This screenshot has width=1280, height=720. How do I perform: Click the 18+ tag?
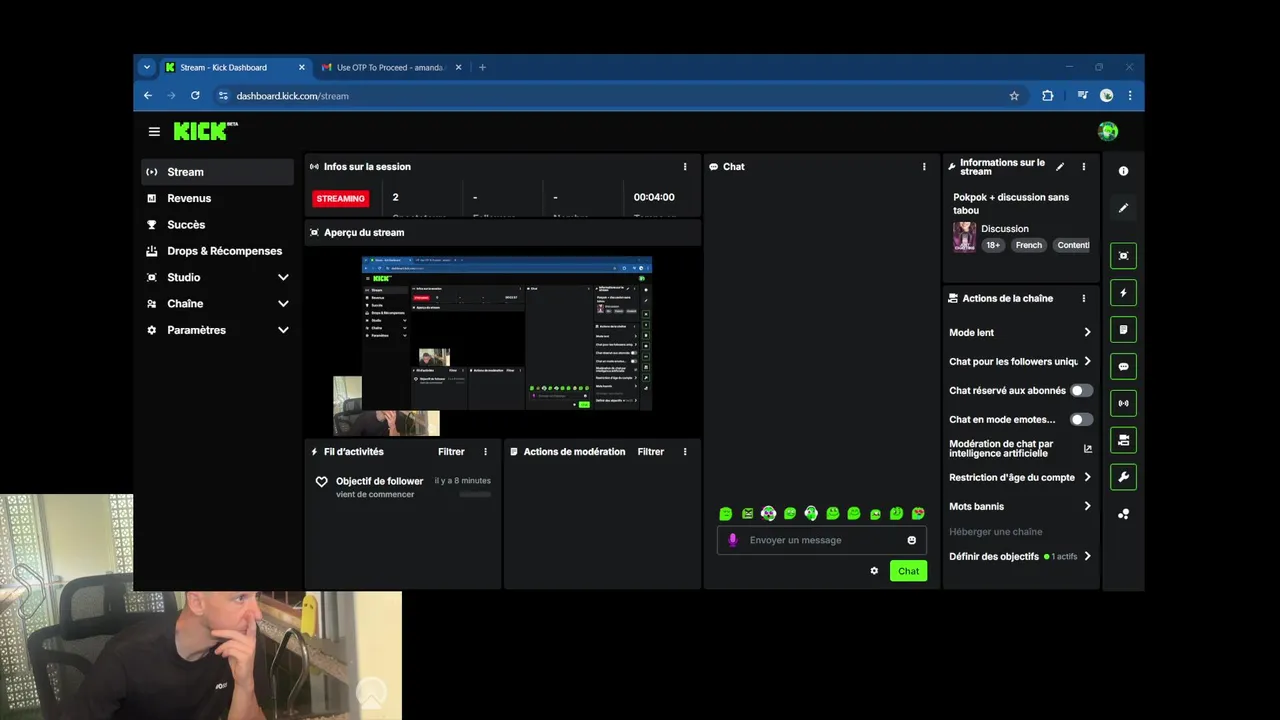click(x=993, y=245)
